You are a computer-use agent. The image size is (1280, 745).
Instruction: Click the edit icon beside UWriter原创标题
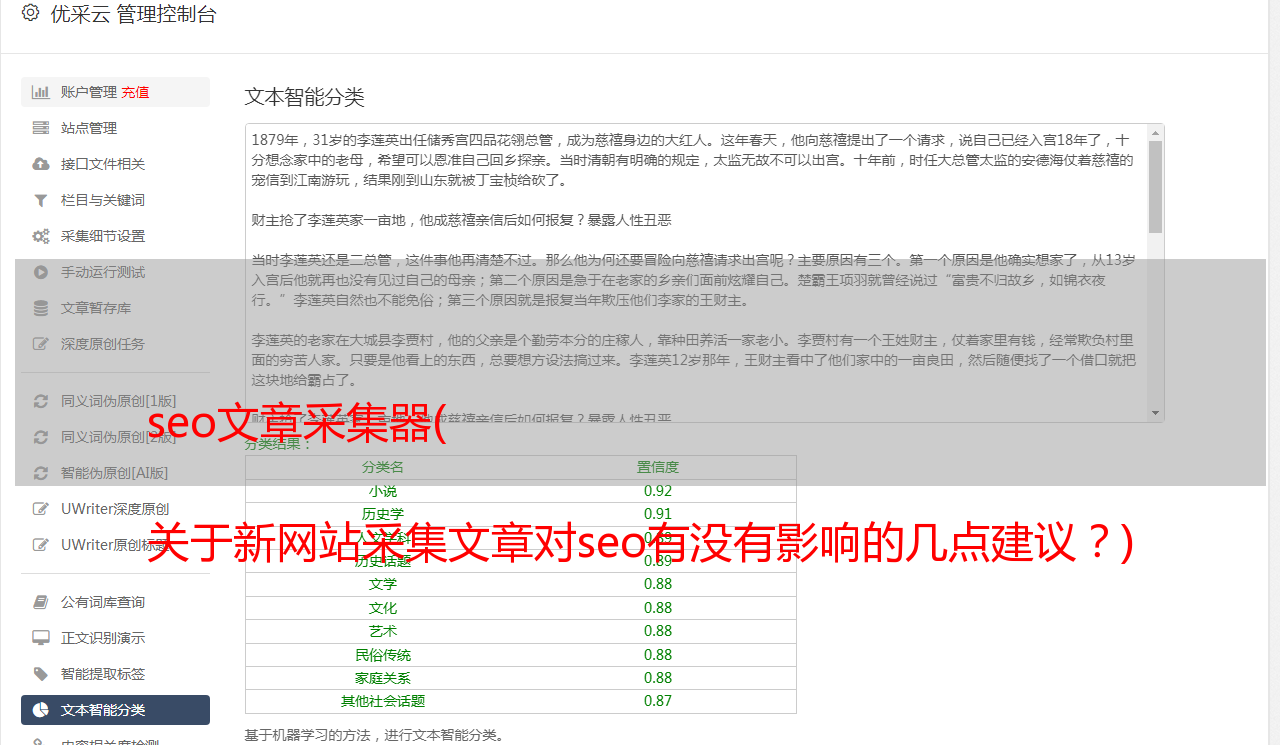[41, 545]
